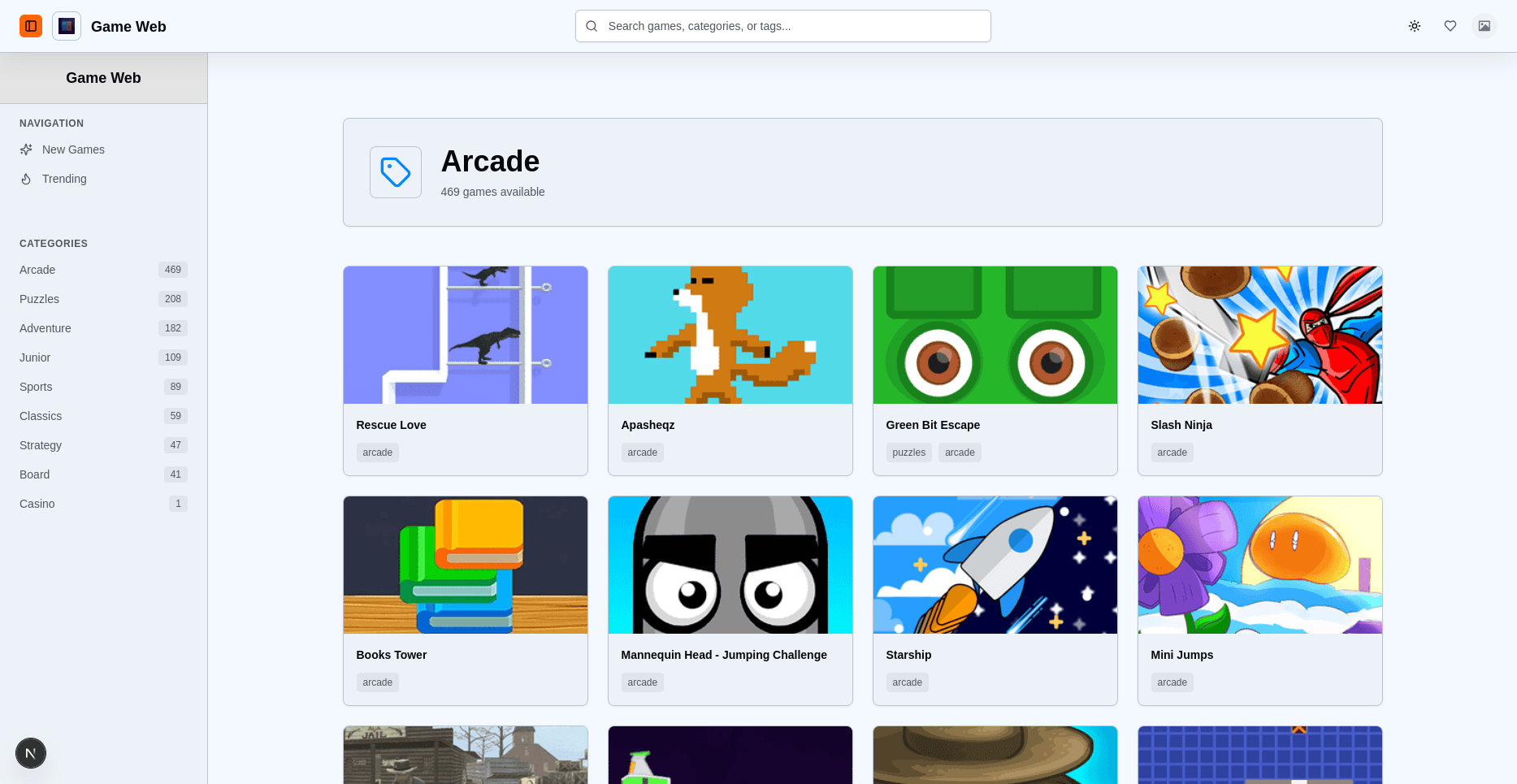Switch theme using the sun icon
1517x784 pixels.
(1415, 25)
